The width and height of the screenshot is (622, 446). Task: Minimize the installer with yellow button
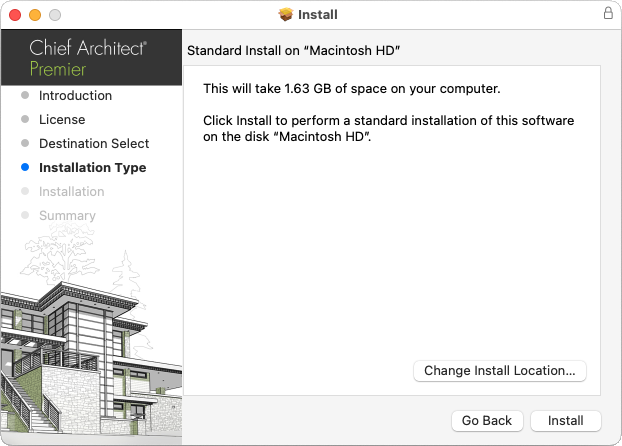tap(35, 15)
